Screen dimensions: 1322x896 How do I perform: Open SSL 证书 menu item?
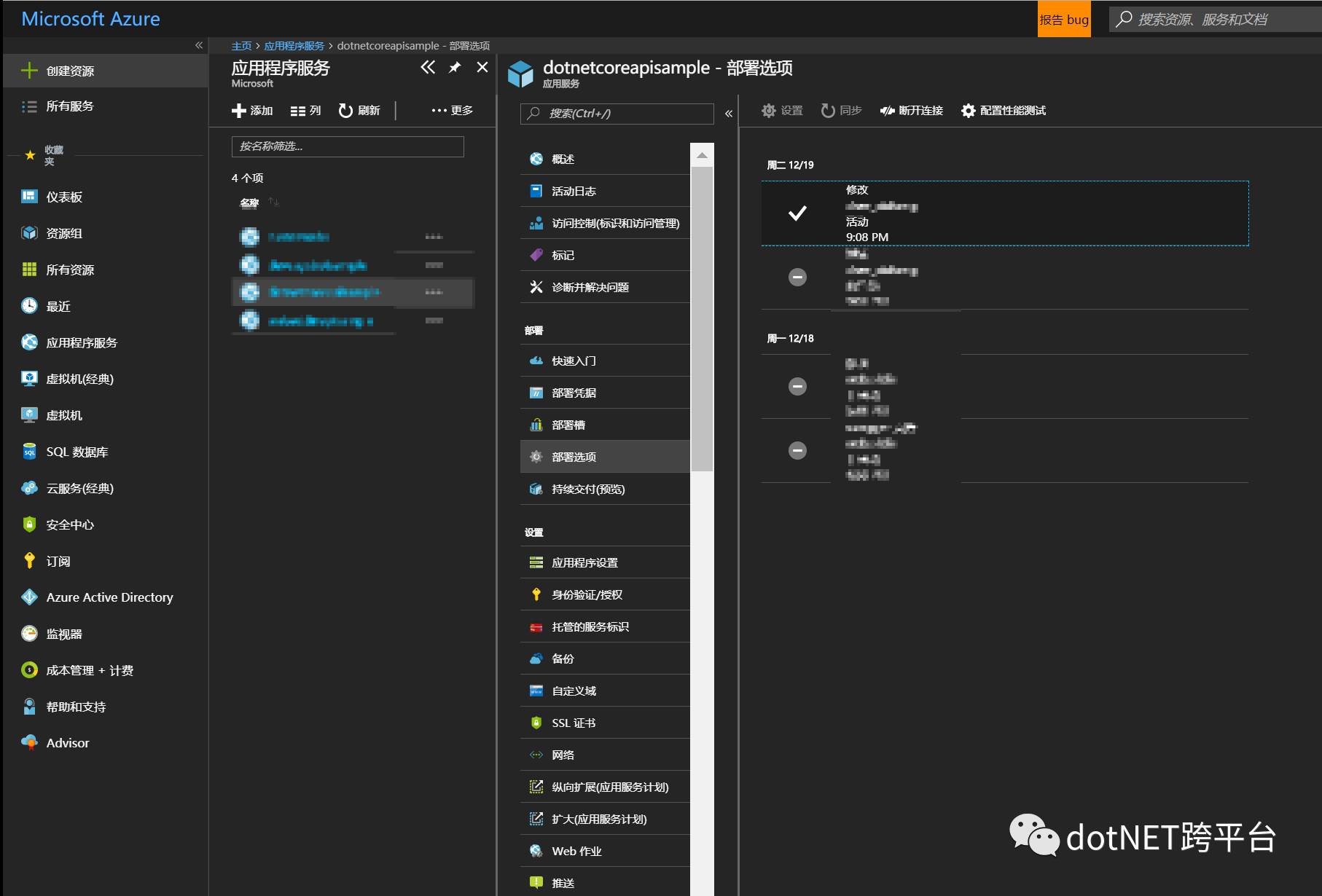(605, 723)
